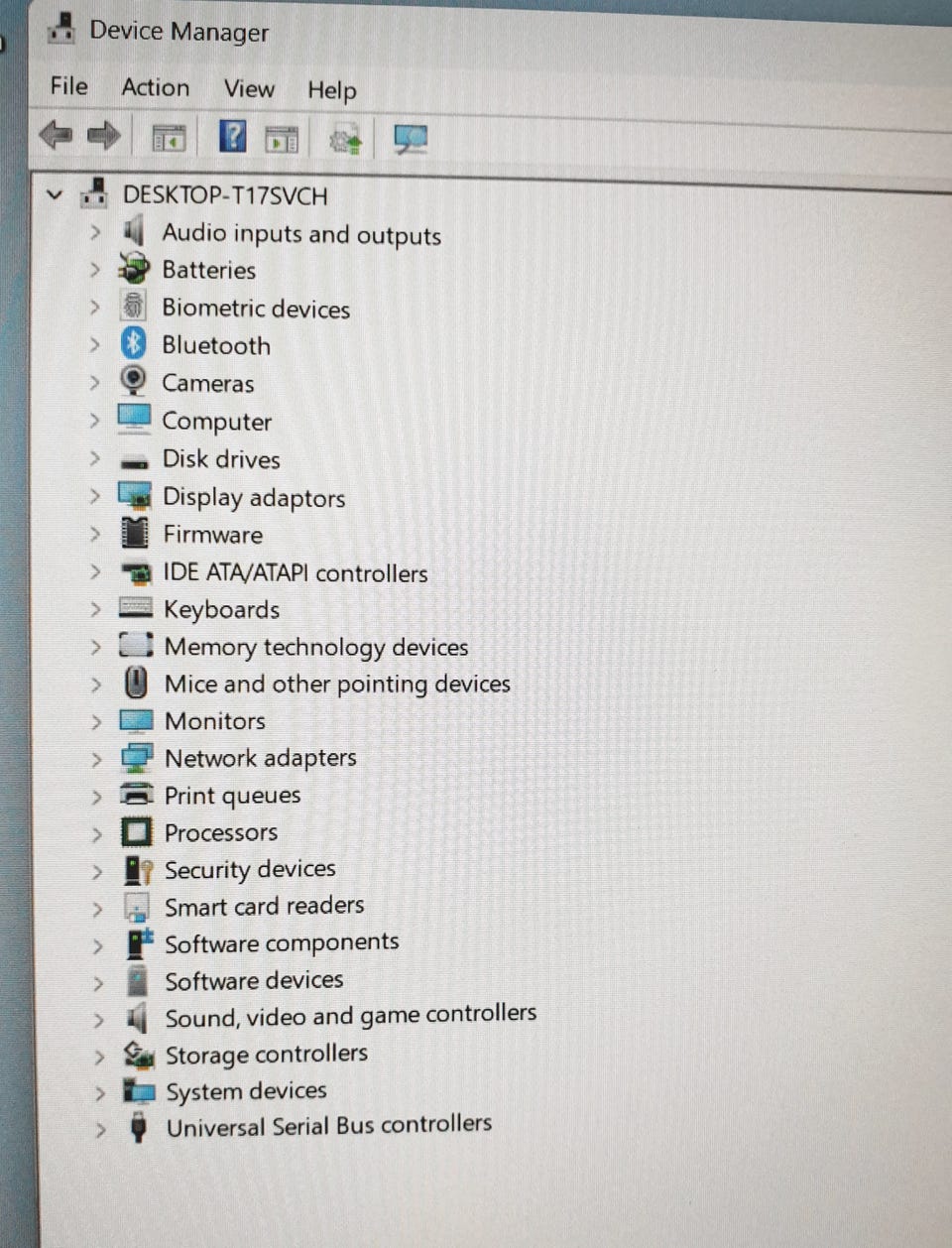The width and height of the screenshot is (952, 1248).
Task: Click the Memory technology devices icon
Action: click(136, 645)
